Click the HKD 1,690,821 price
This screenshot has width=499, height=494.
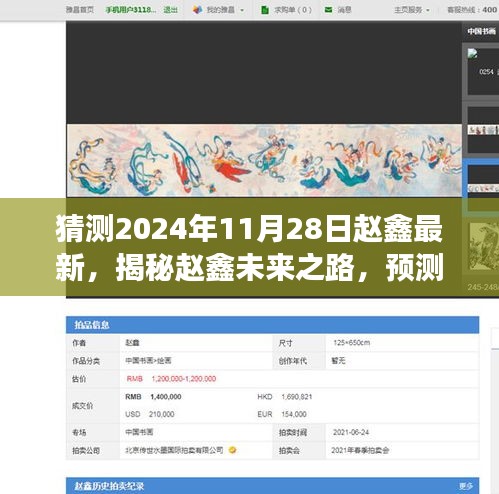(285, 397)
